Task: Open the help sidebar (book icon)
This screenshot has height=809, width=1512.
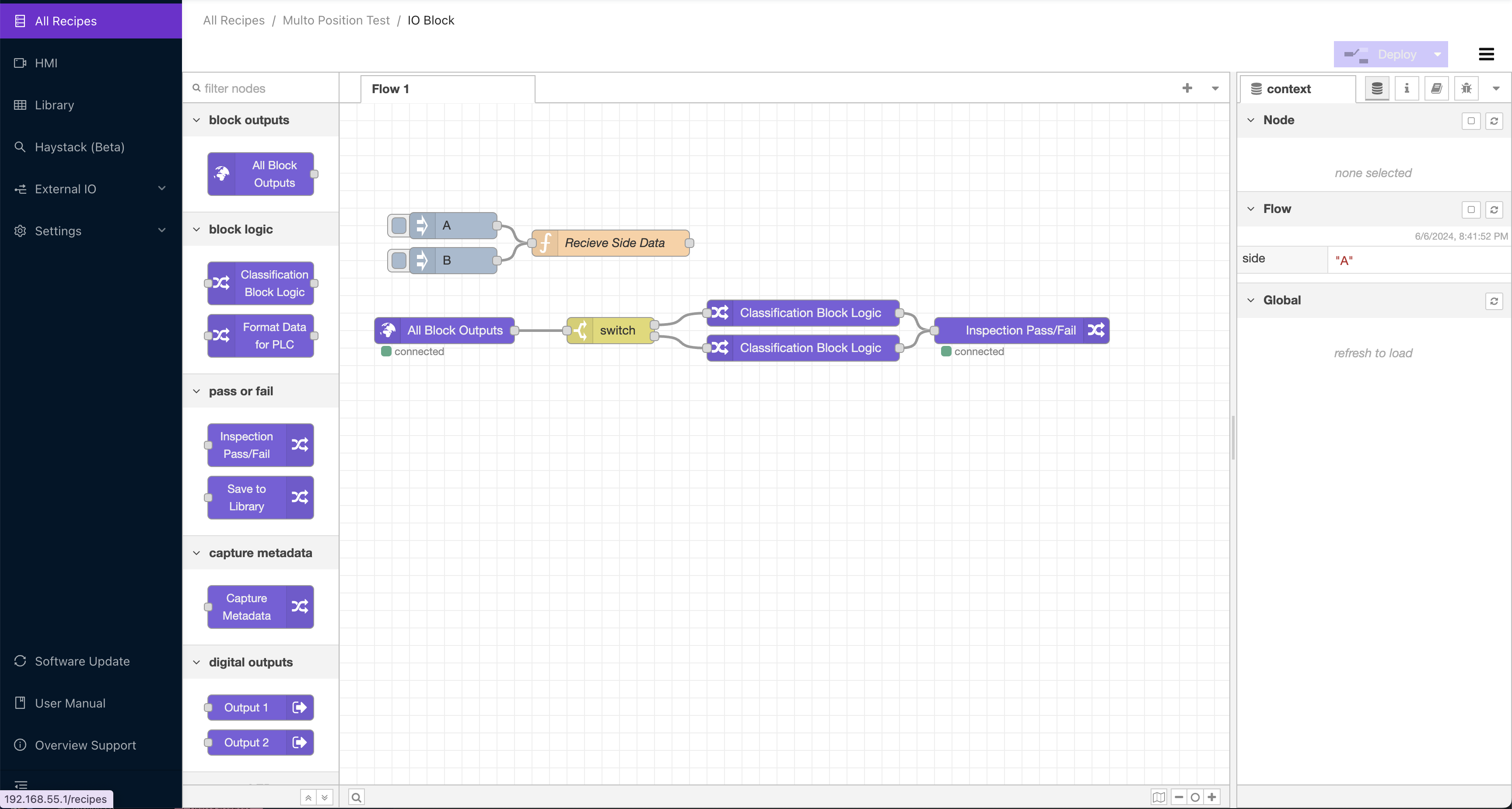Action: click(1436, 88)
